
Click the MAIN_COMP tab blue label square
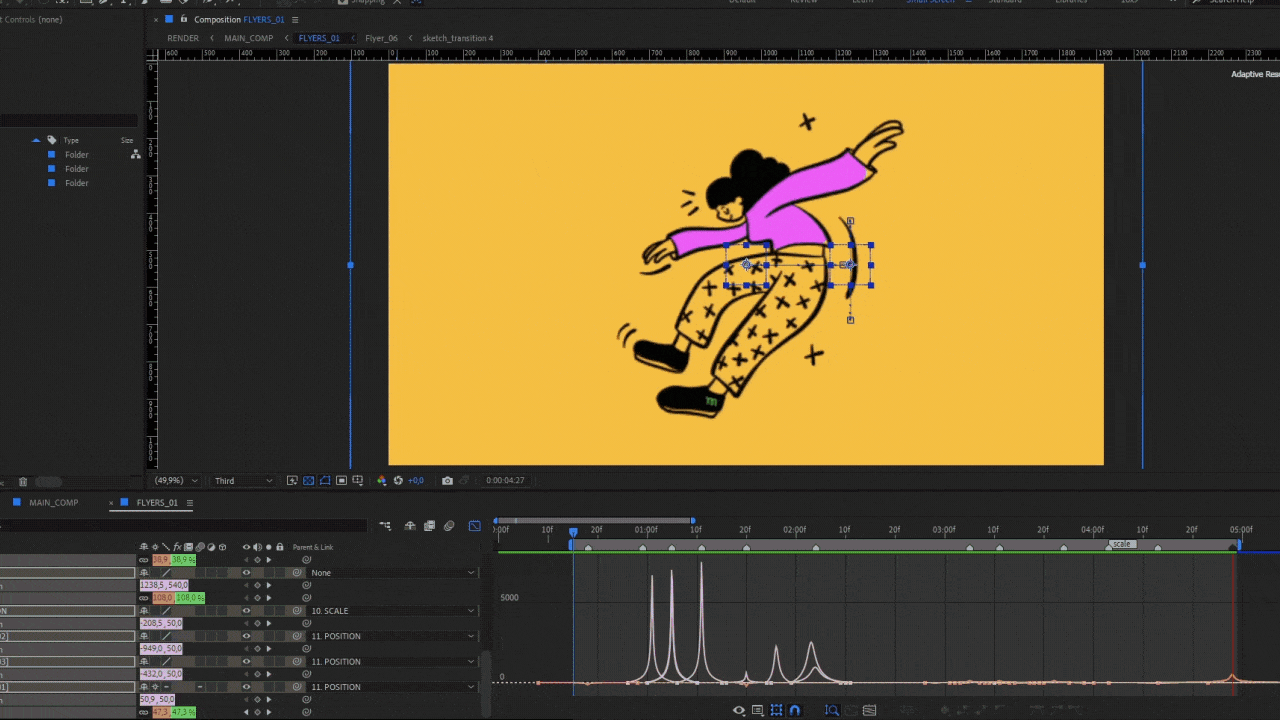[17, 503]
